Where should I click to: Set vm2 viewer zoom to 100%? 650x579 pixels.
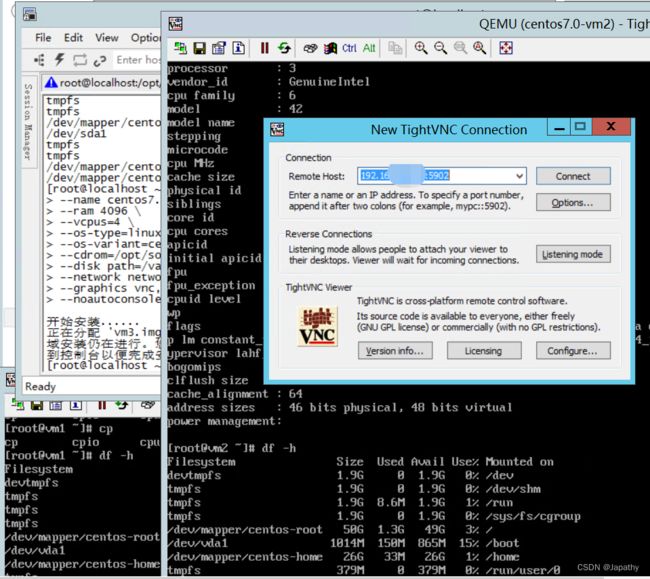460,48
